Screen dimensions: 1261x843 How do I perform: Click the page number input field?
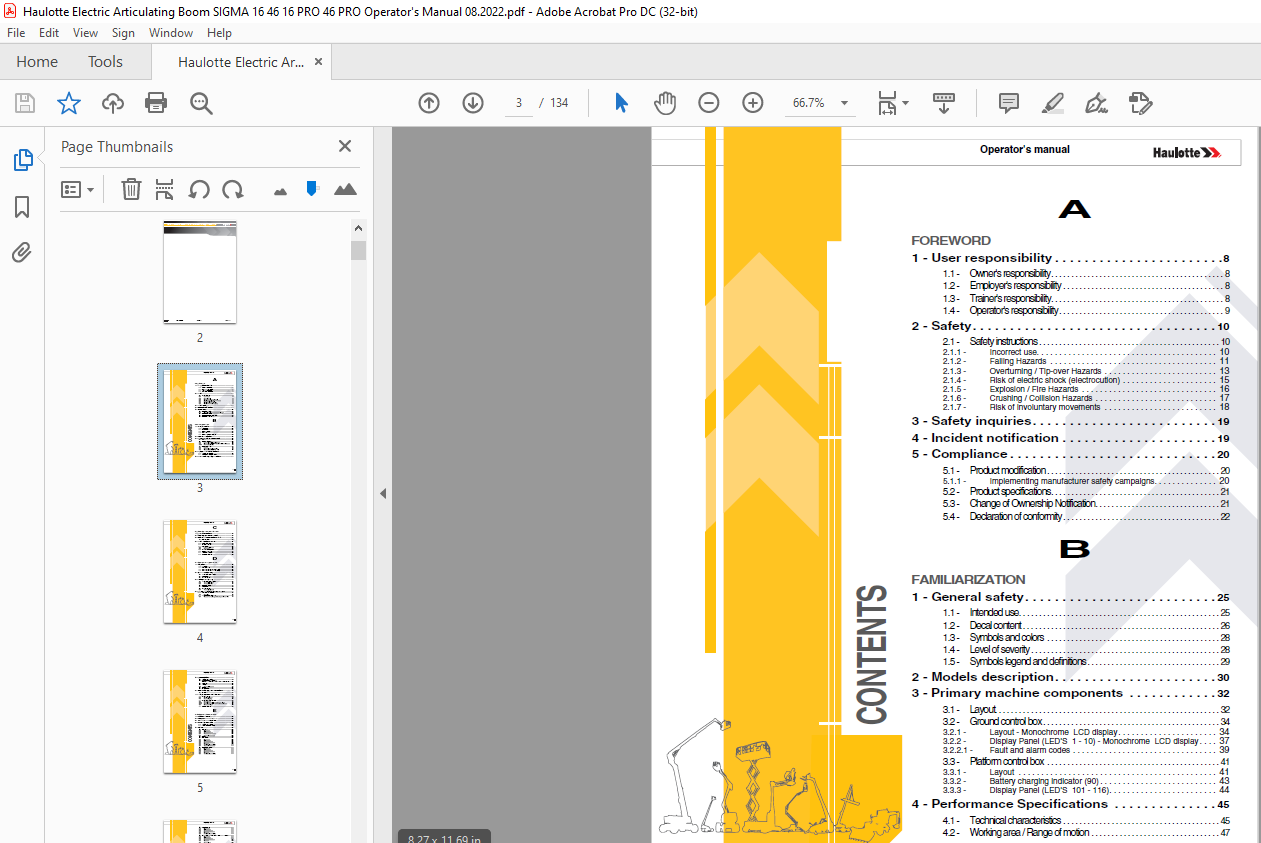click(x=519, y=103)
